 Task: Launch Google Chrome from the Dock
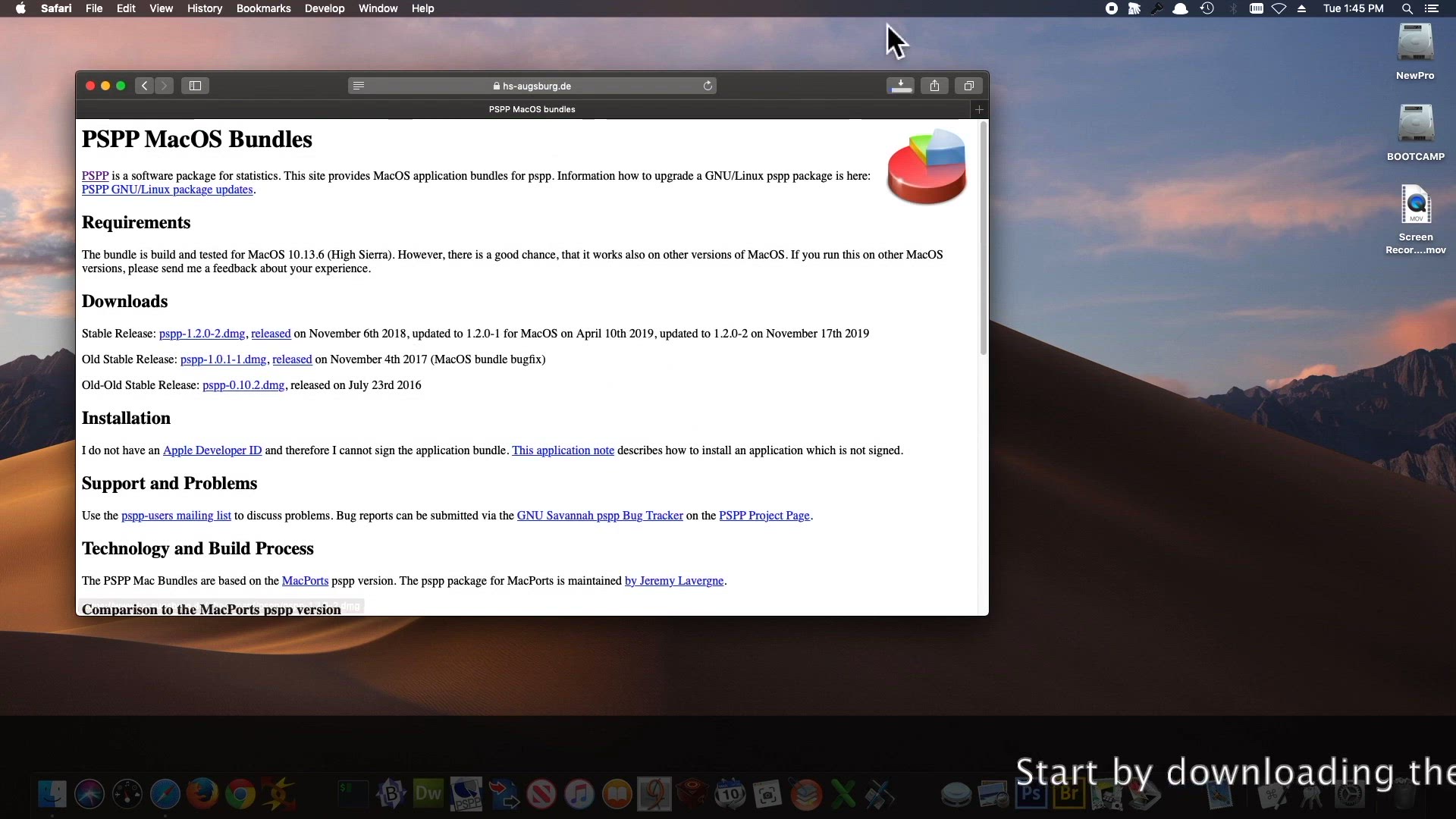(x=240, y=794)
